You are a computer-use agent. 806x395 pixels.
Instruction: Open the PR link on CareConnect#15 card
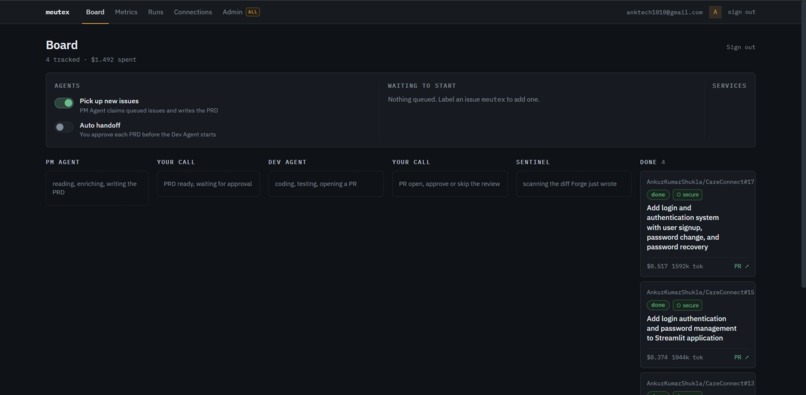[741, 357]
